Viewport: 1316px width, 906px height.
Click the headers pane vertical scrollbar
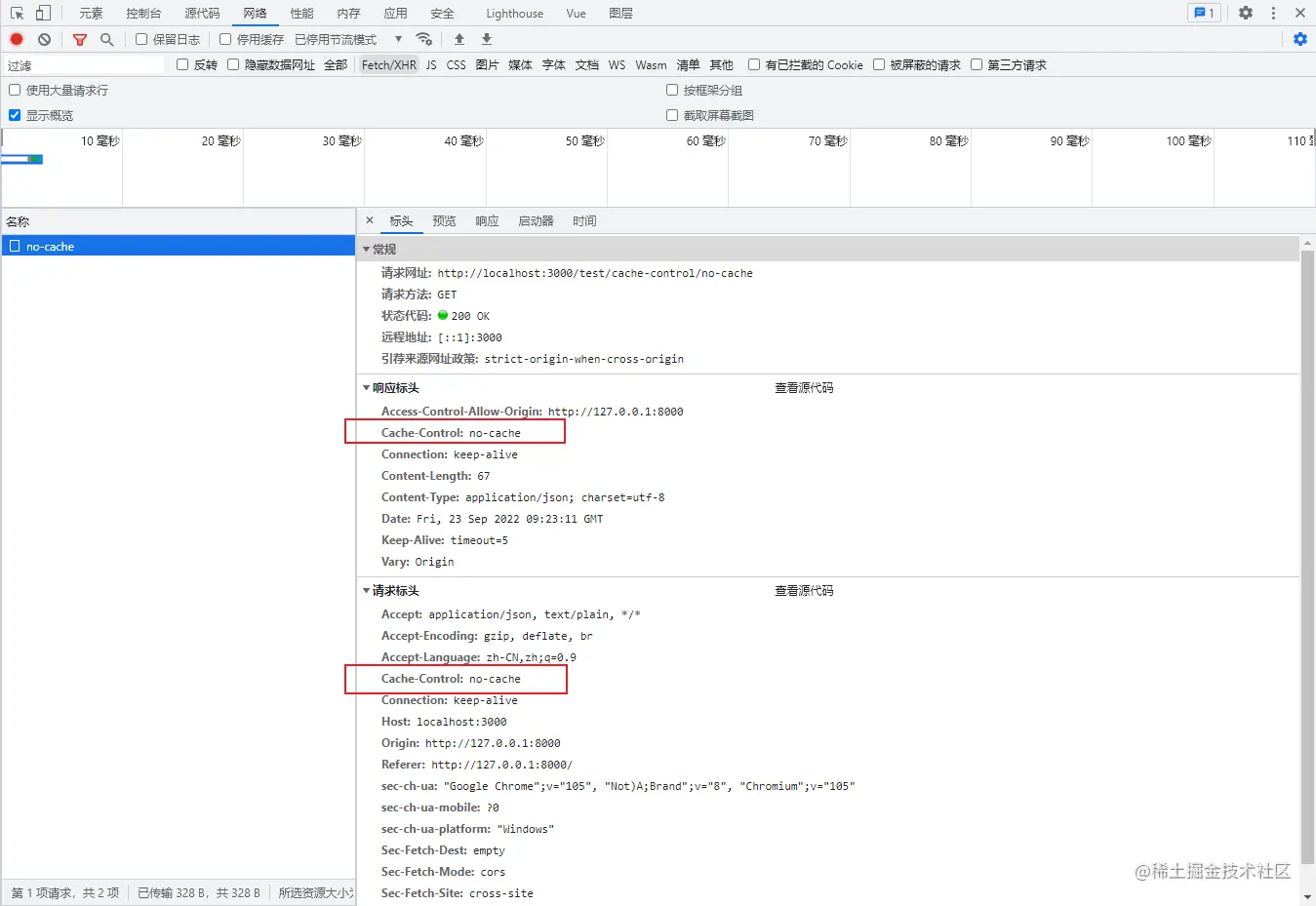pos(1307,558)
